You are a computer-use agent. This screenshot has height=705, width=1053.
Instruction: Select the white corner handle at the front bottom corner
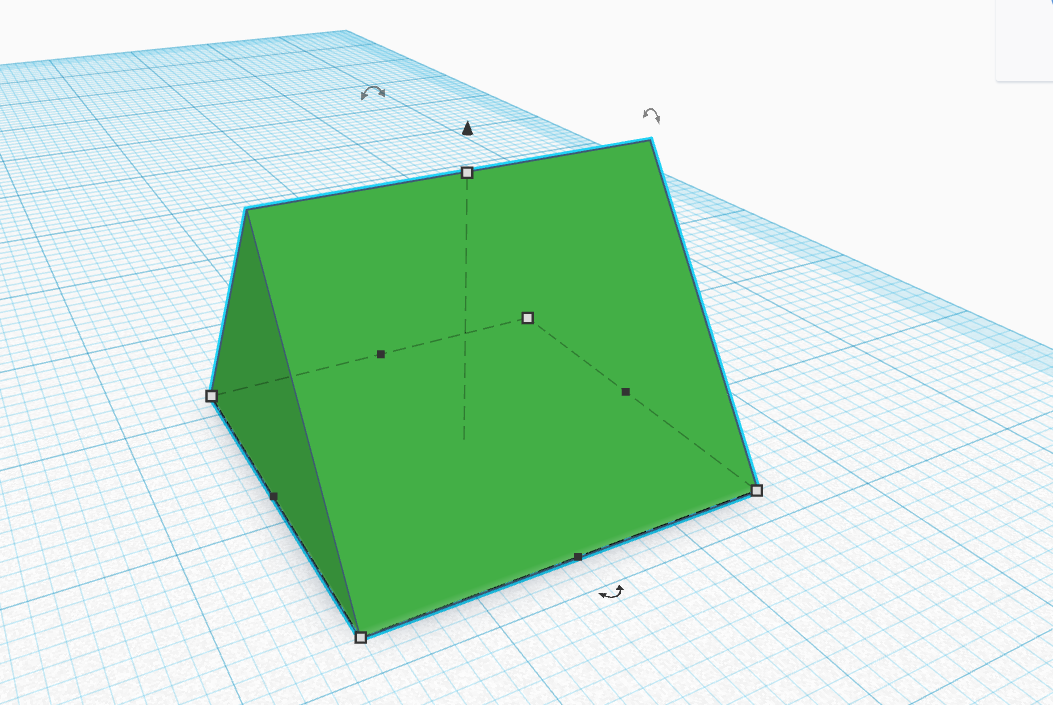pyautogui.click(x=361, y=637)
